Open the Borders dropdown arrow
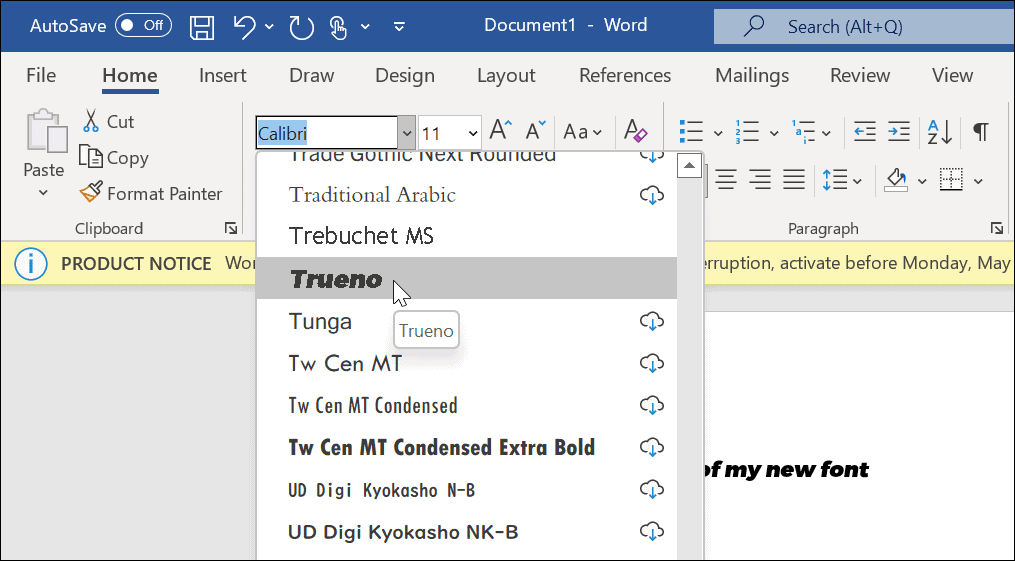The height and width of the screenshot is (561, 1015). 978,181
